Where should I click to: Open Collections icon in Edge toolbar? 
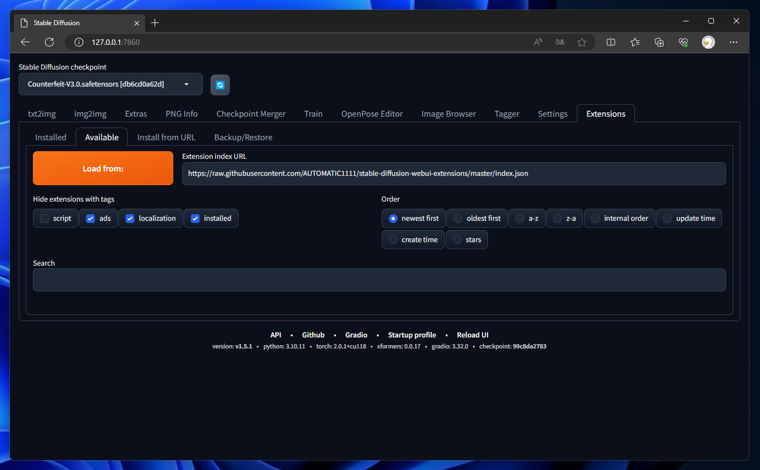(659, 42)
